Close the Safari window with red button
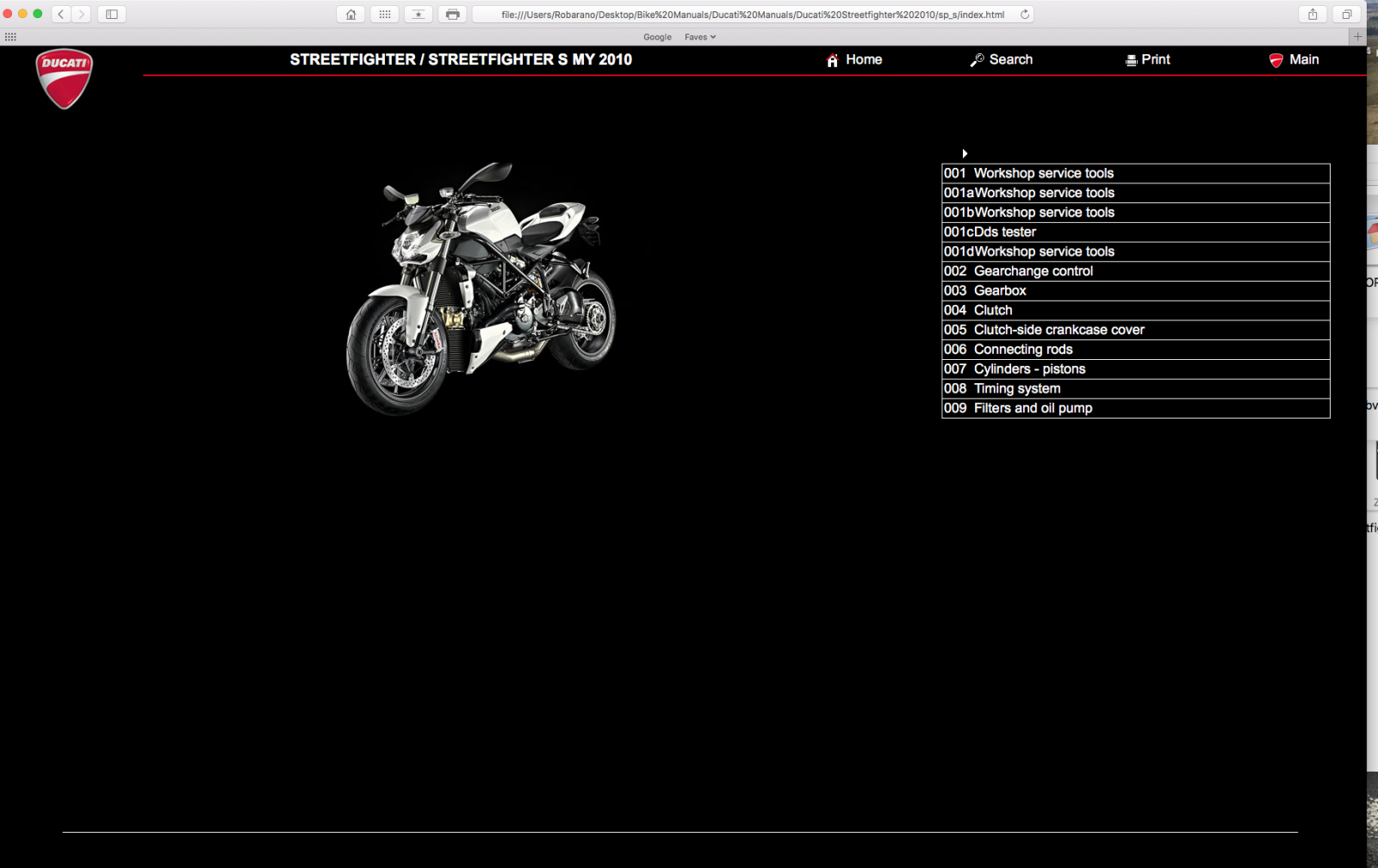1378x868 pixels. pos(8,14)
